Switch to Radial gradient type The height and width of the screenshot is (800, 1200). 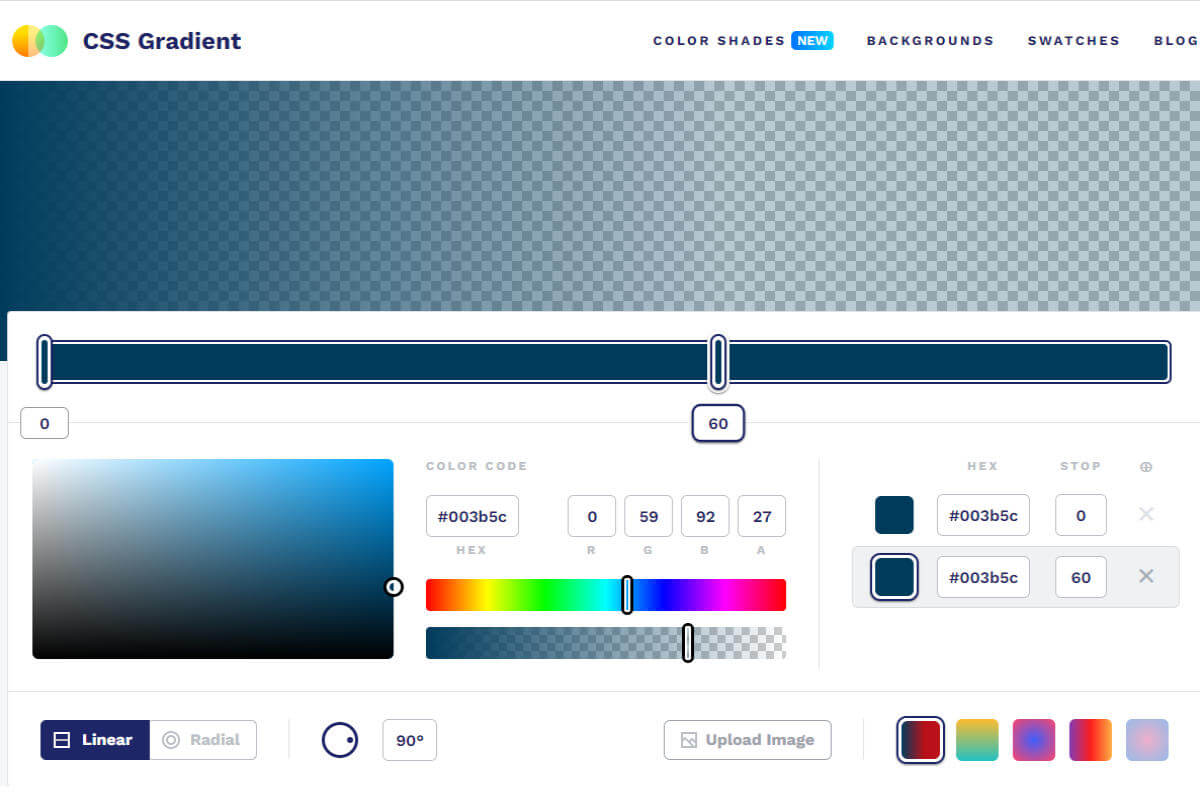[203, 740]
